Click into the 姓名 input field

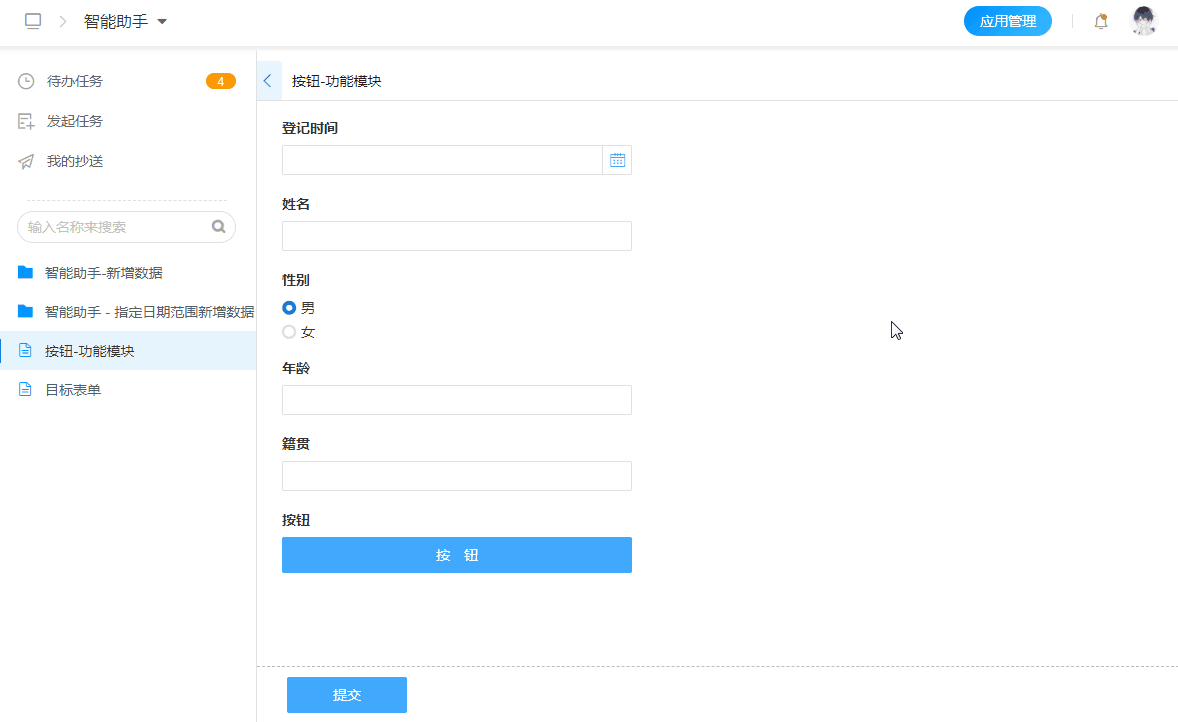point(456,236)
